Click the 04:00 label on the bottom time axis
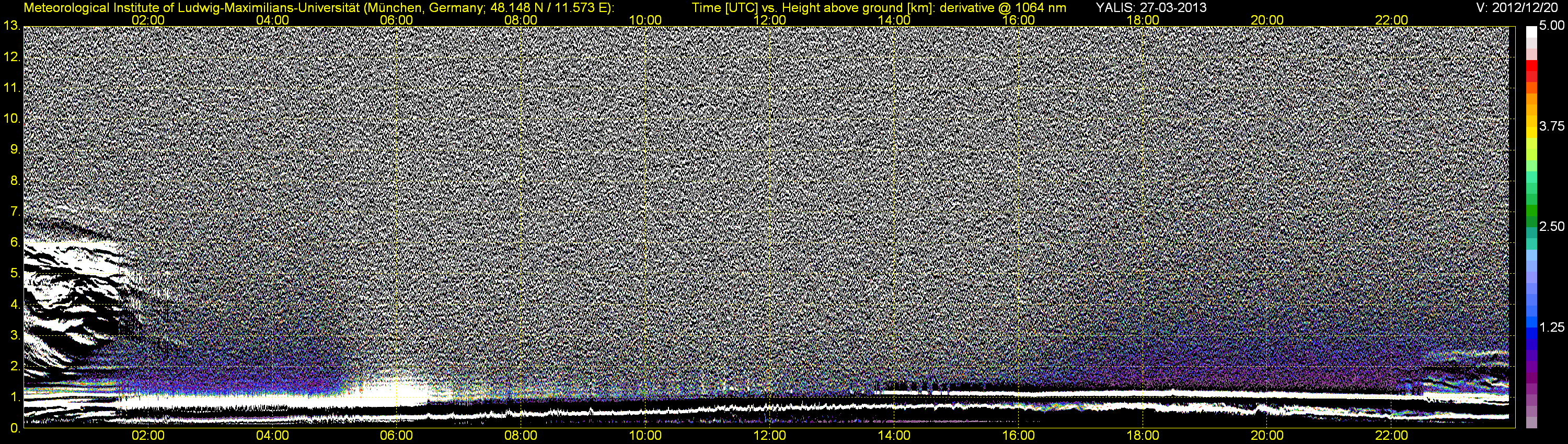 [x=272, y=436]
